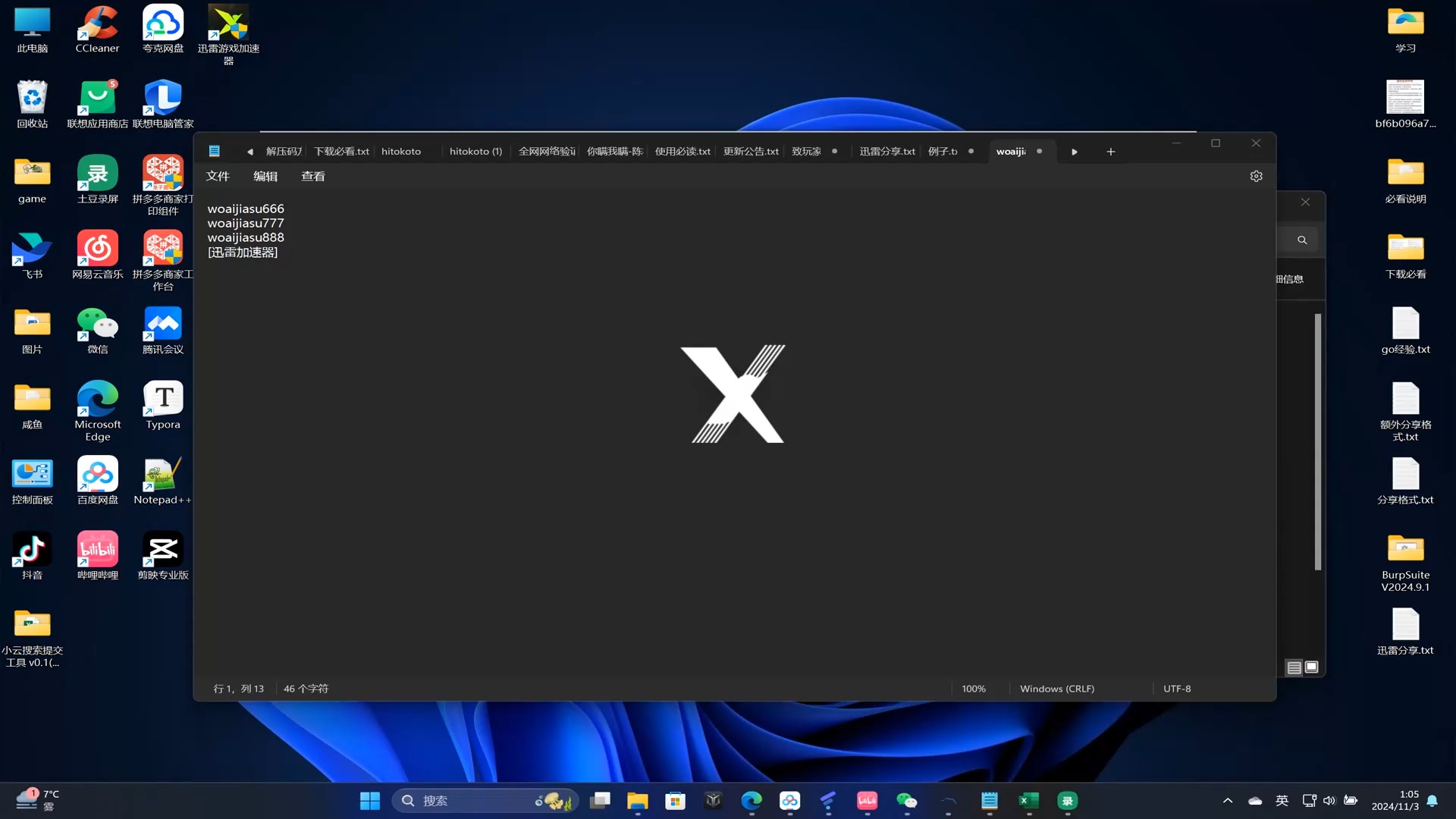Screen dimensions: 1456x819
Task: Select 迅雷游戏加速器 desktop shortcut
Action: [x=228, y=35]
